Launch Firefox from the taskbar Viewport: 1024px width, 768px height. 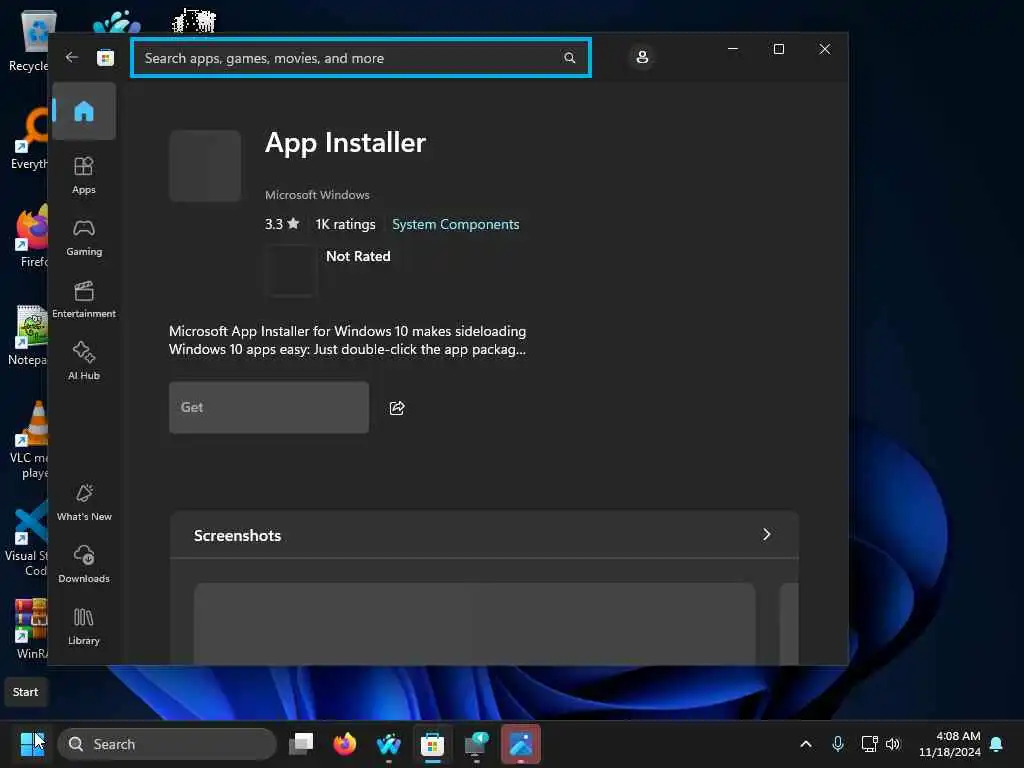[x=345, y=744]
